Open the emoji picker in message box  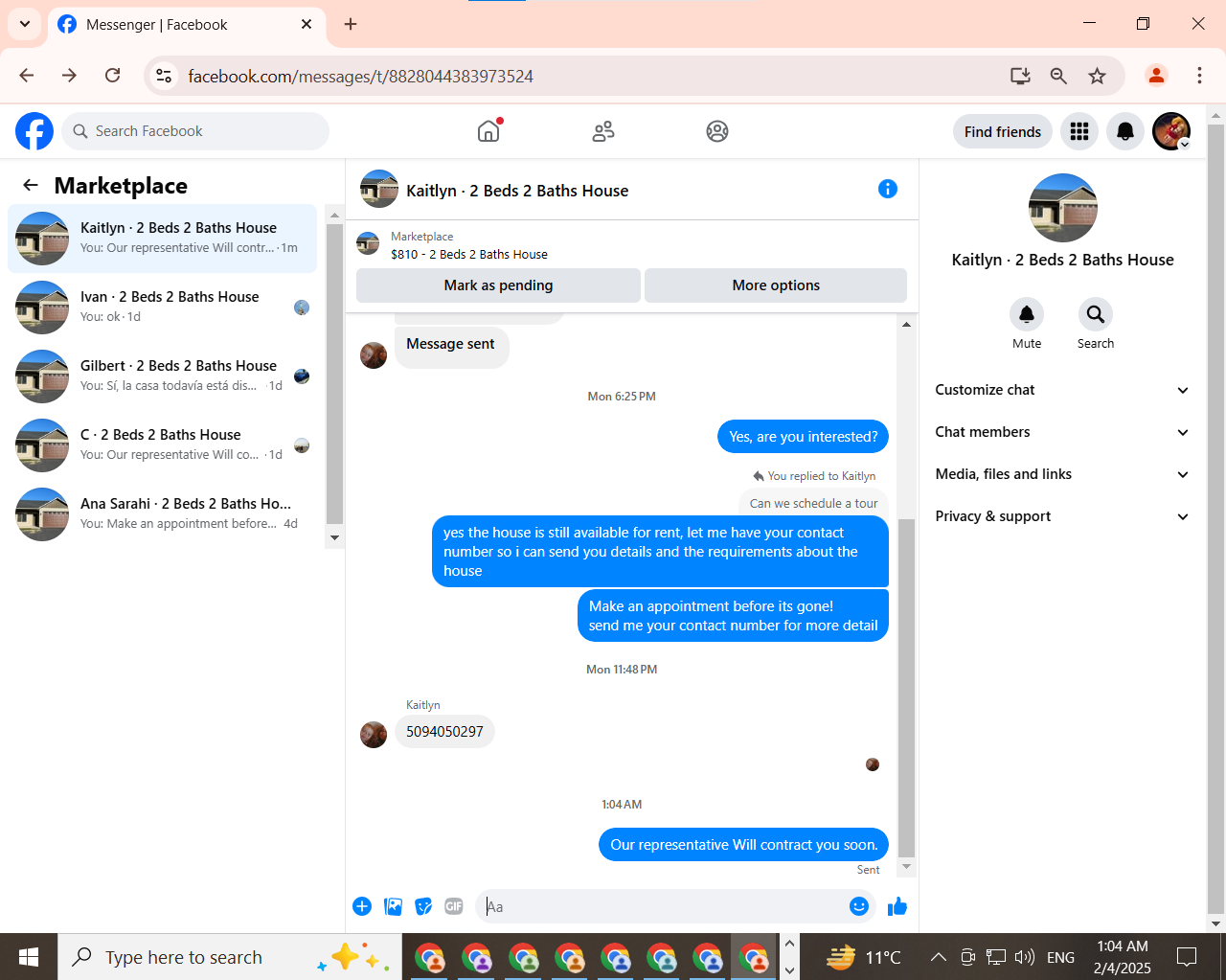pyautogui.click(x=859, y=906)
